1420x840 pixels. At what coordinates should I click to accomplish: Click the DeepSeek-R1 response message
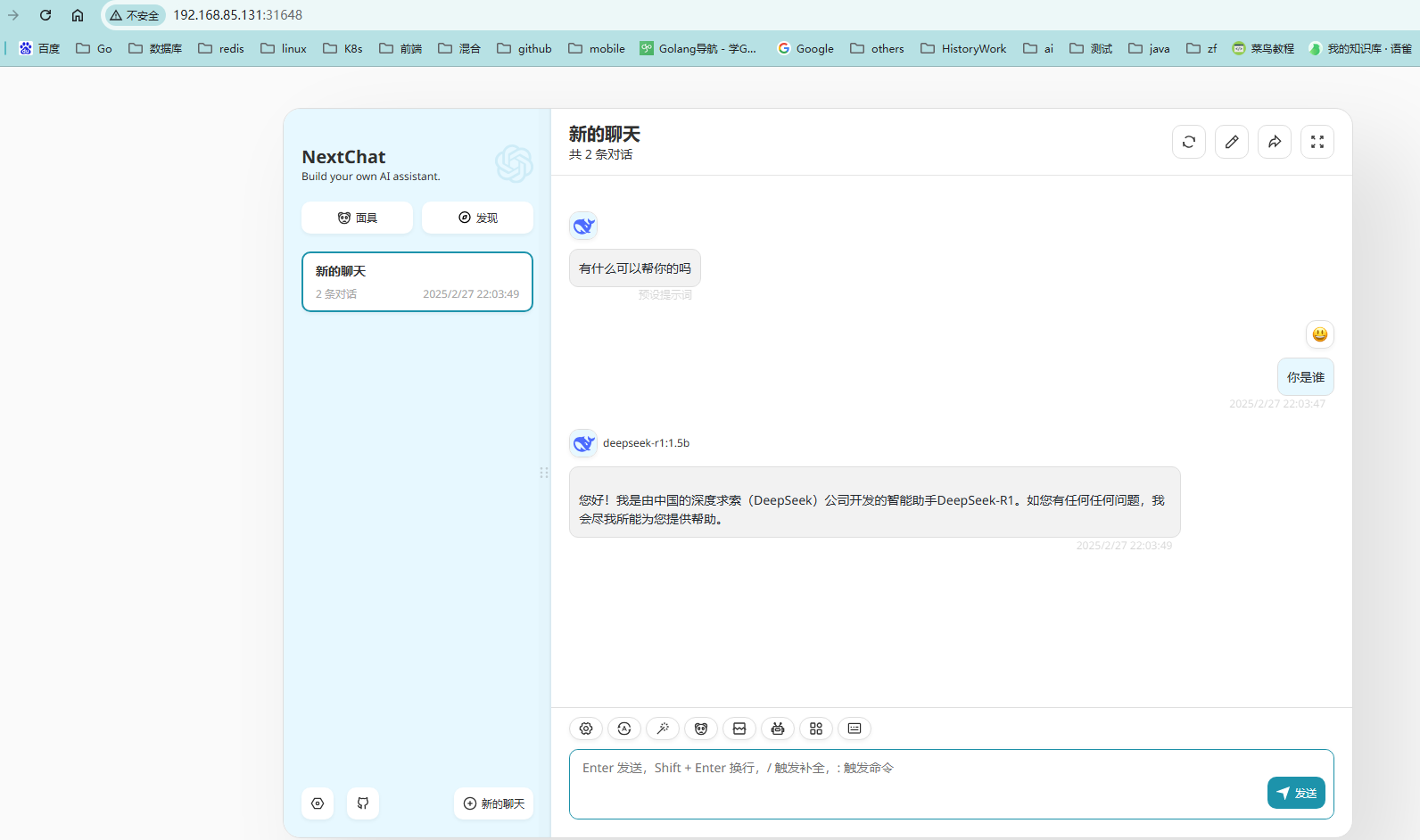click(x=875, y=502)
